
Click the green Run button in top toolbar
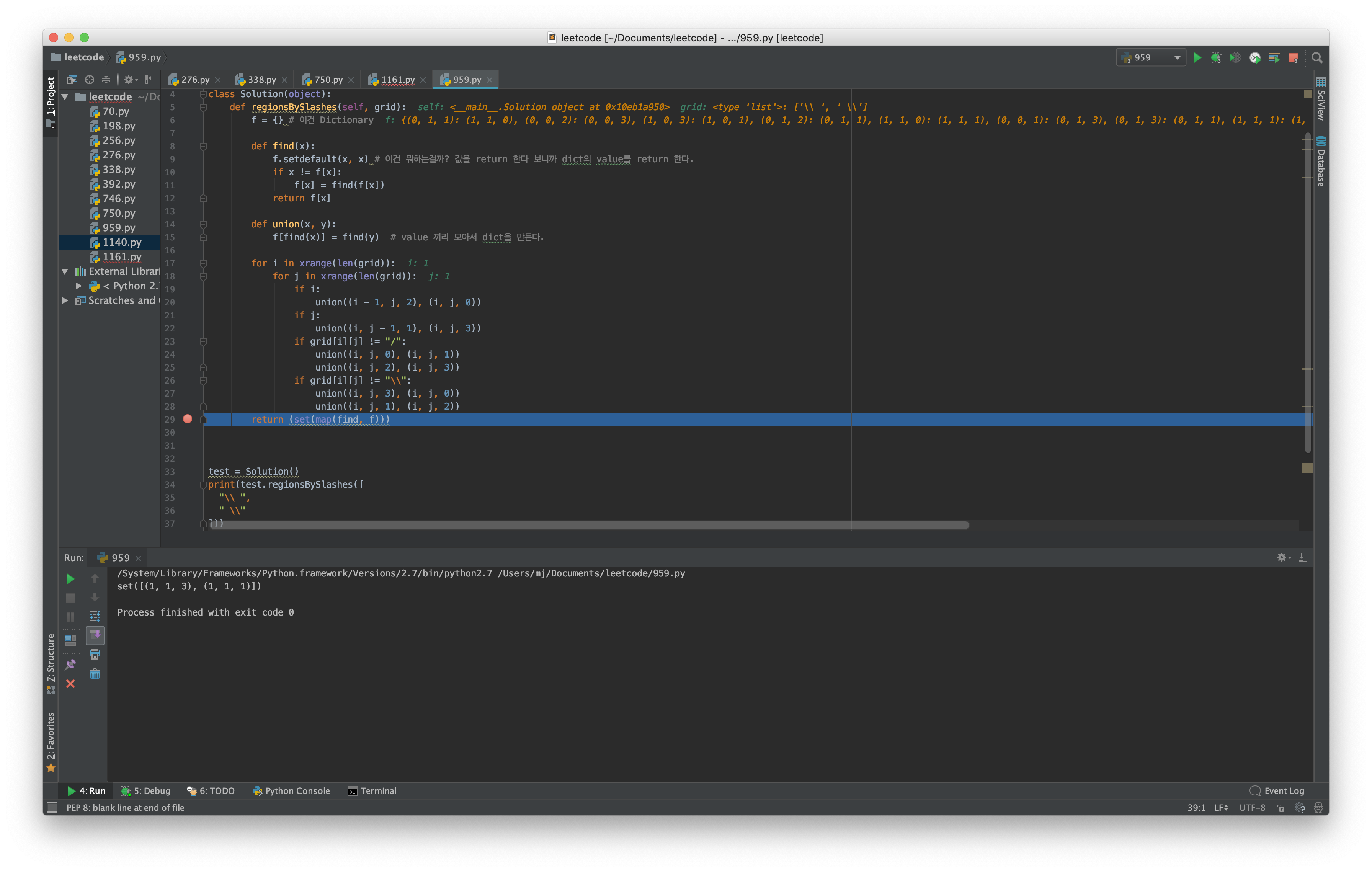[1197, 57]
